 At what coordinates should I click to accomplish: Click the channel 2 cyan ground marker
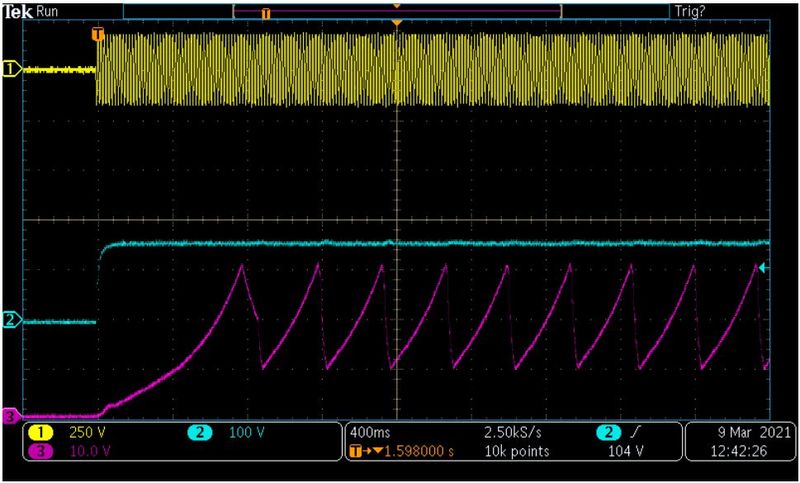point(11,321)
